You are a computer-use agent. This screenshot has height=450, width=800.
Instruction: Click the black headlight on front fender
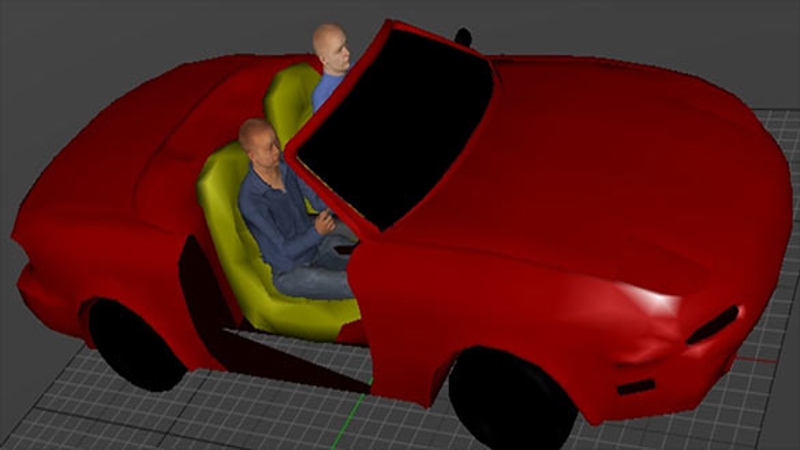click(712, 324)
